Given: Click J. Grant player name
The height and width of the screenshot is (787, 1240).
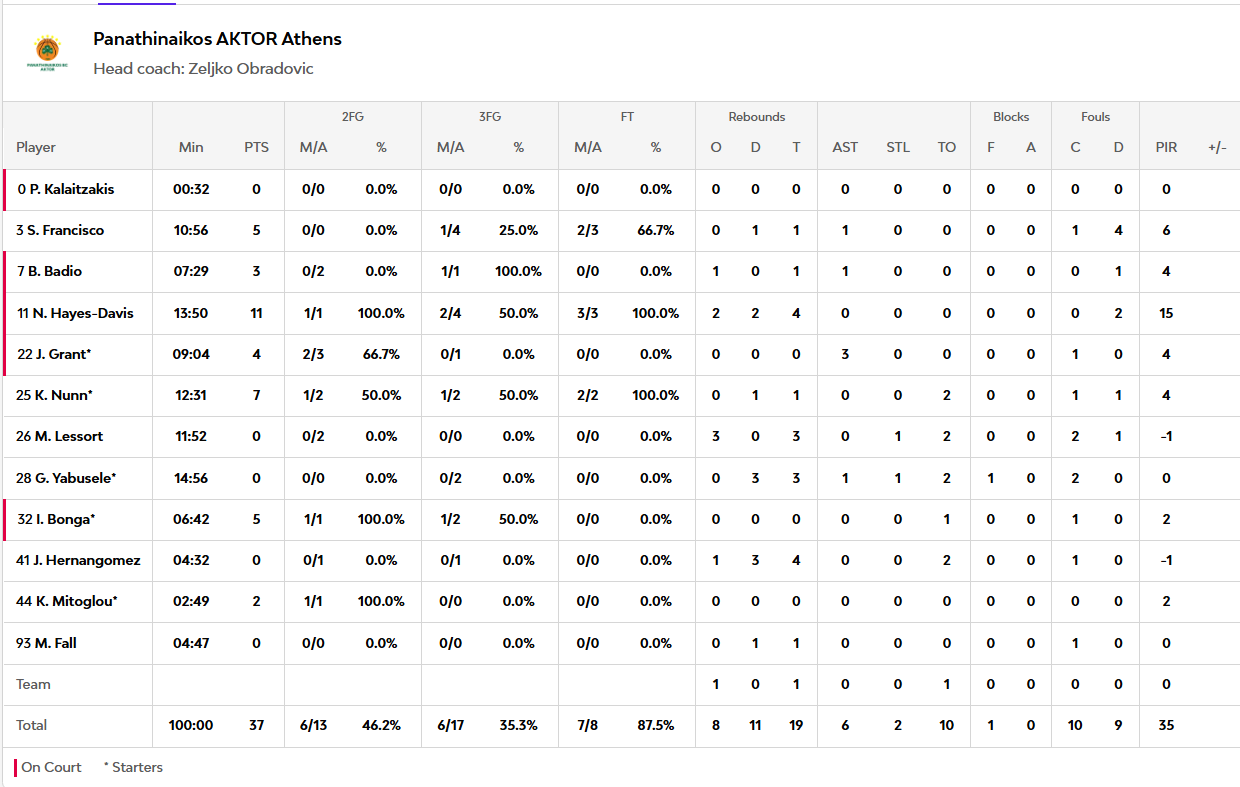Looking at the screenshot, I should click(55, 354).
